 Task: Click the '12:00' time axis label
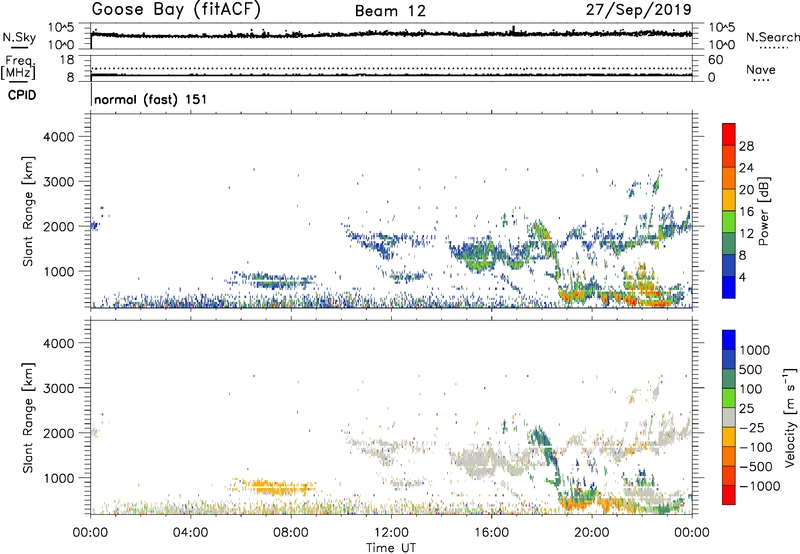[392, 533]
